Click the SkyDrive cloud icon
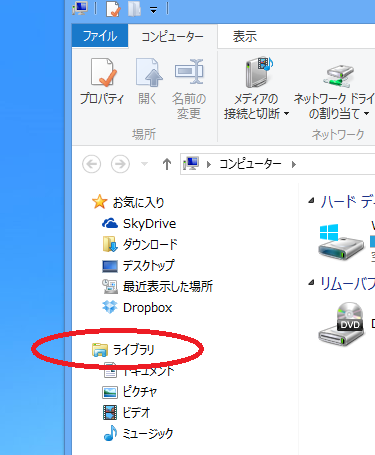Image resolution: width=375 pixels, height=455 pixels. 110,223
